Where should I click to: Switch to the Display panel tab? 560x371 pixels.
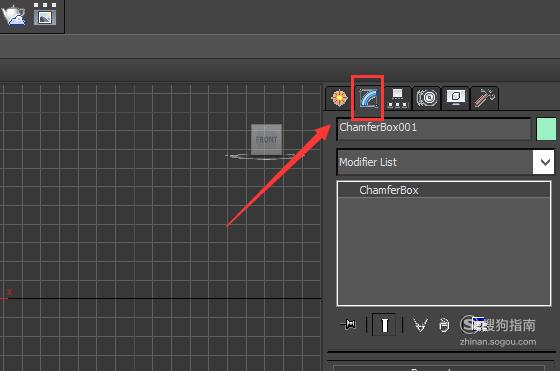pyautogui.click(x=455, y=98)
